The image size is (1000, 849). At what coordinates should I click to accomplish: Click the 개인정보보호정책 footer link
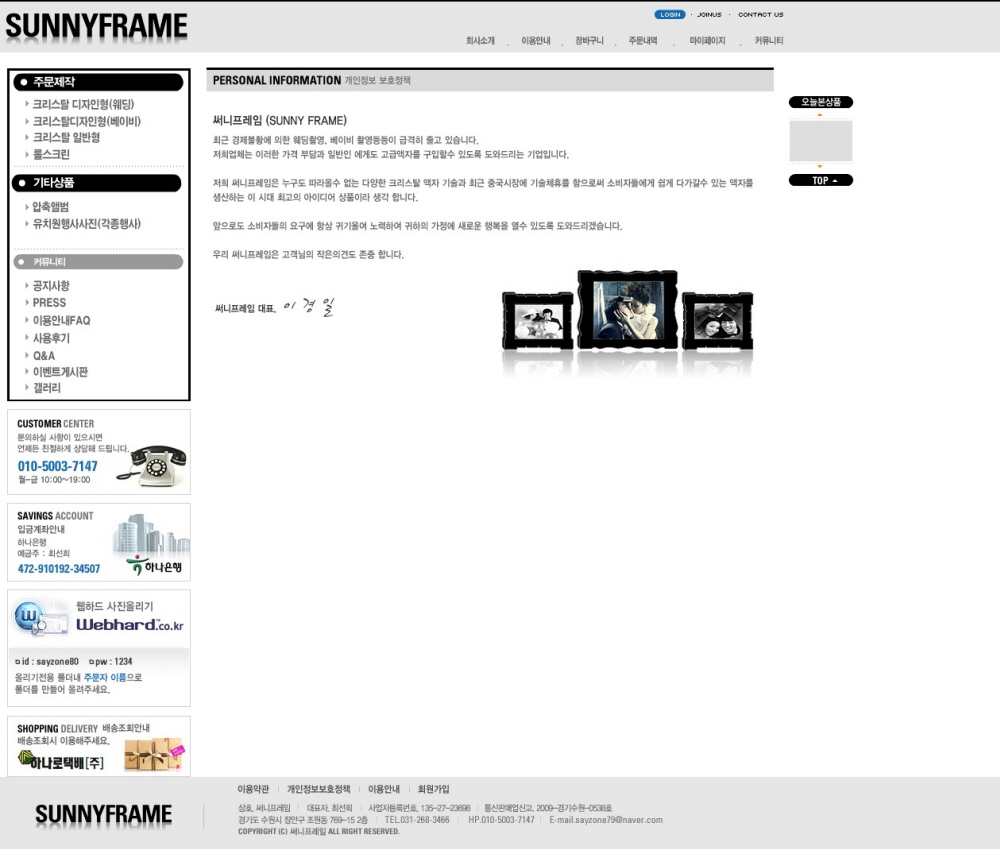318,789
